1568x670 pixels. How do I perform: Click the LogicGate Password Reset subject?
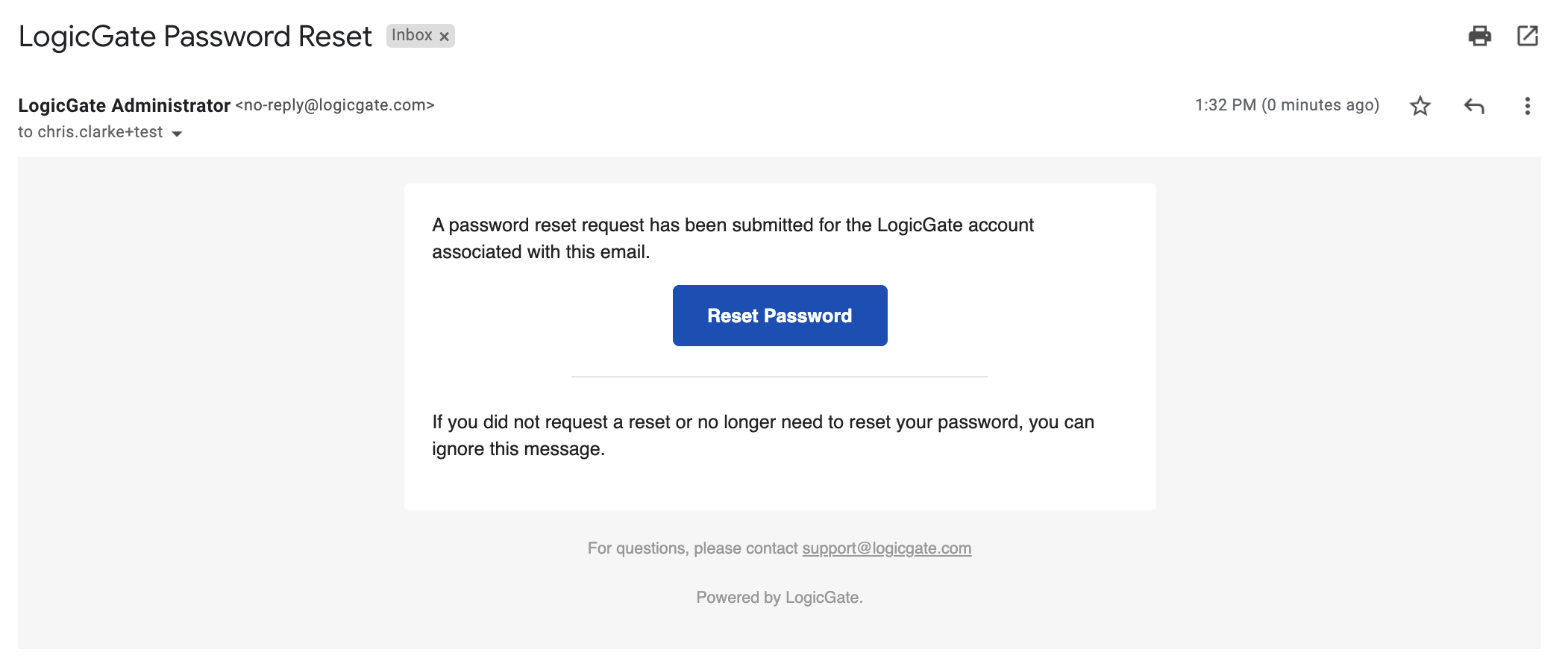195,37
